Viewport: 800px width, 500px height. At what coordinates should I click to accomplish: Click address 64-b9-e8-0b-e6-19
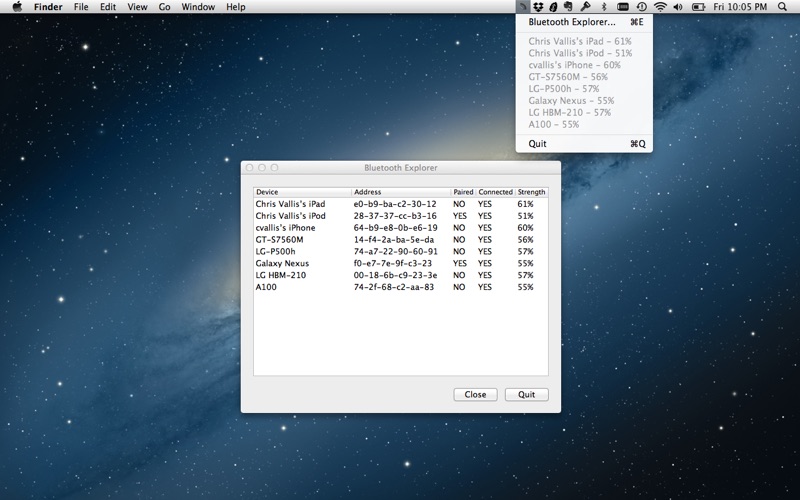[395, 228]
